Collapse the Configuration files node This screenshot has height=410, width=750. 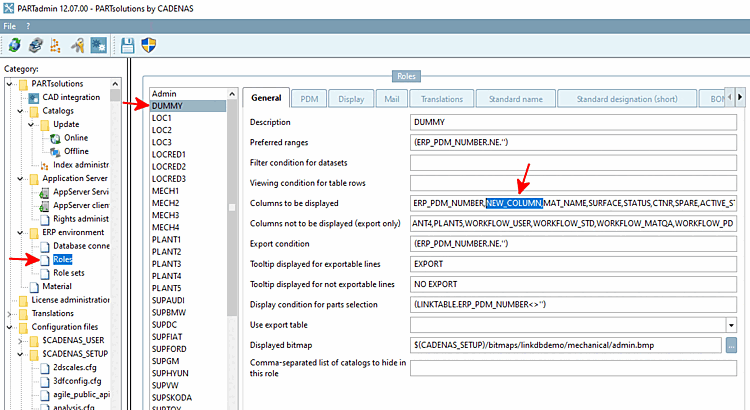point(10,328)
